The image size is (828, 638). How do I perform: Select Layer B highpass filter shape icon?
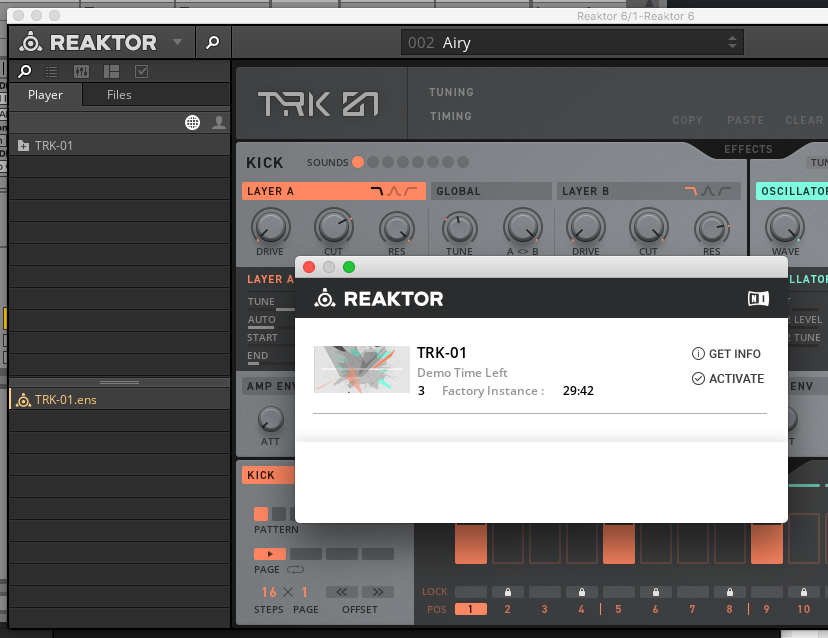pyautogui.click(x=725, y=191)
